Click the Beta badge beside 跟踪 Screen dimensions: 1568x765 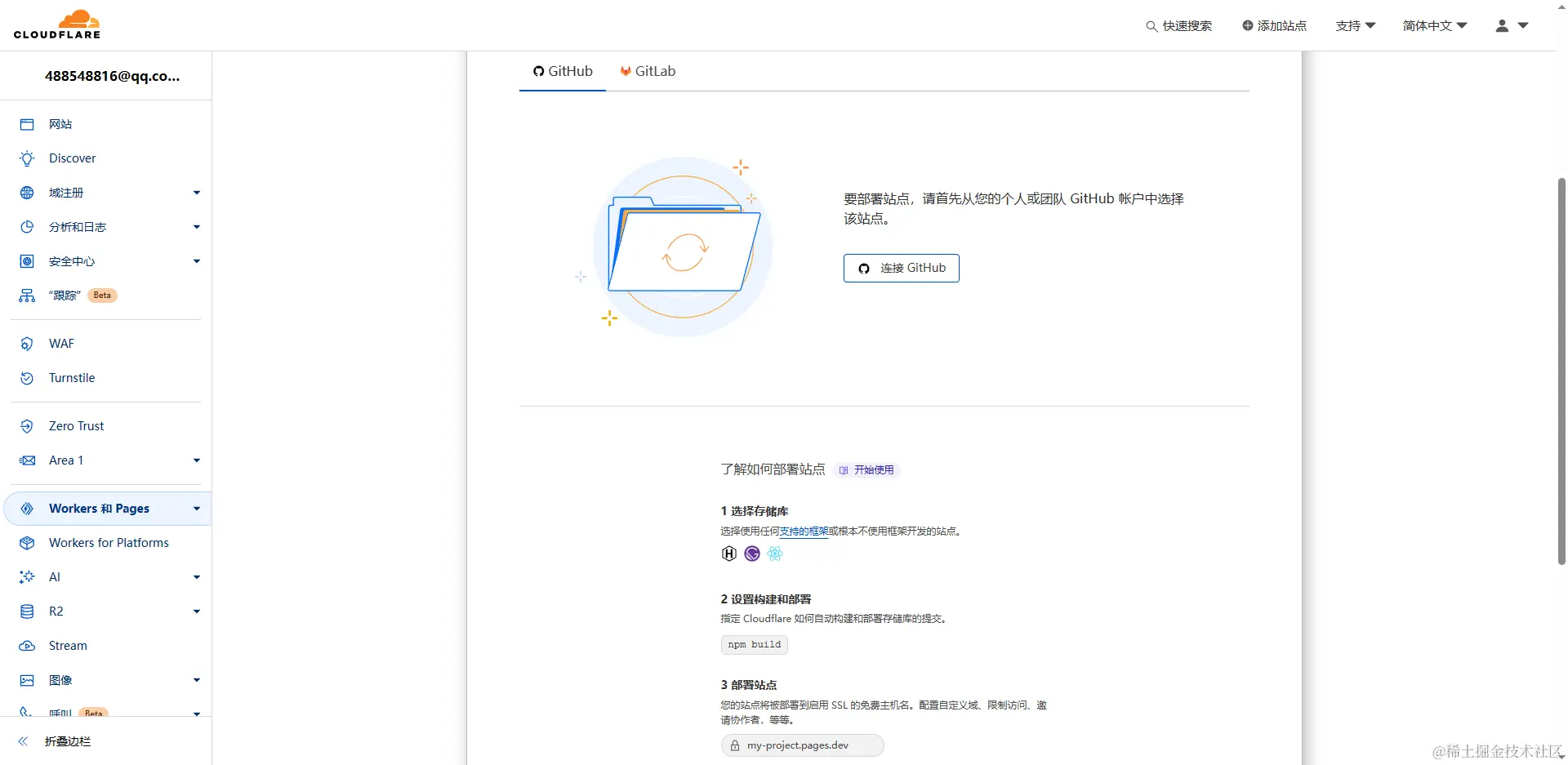102,296
